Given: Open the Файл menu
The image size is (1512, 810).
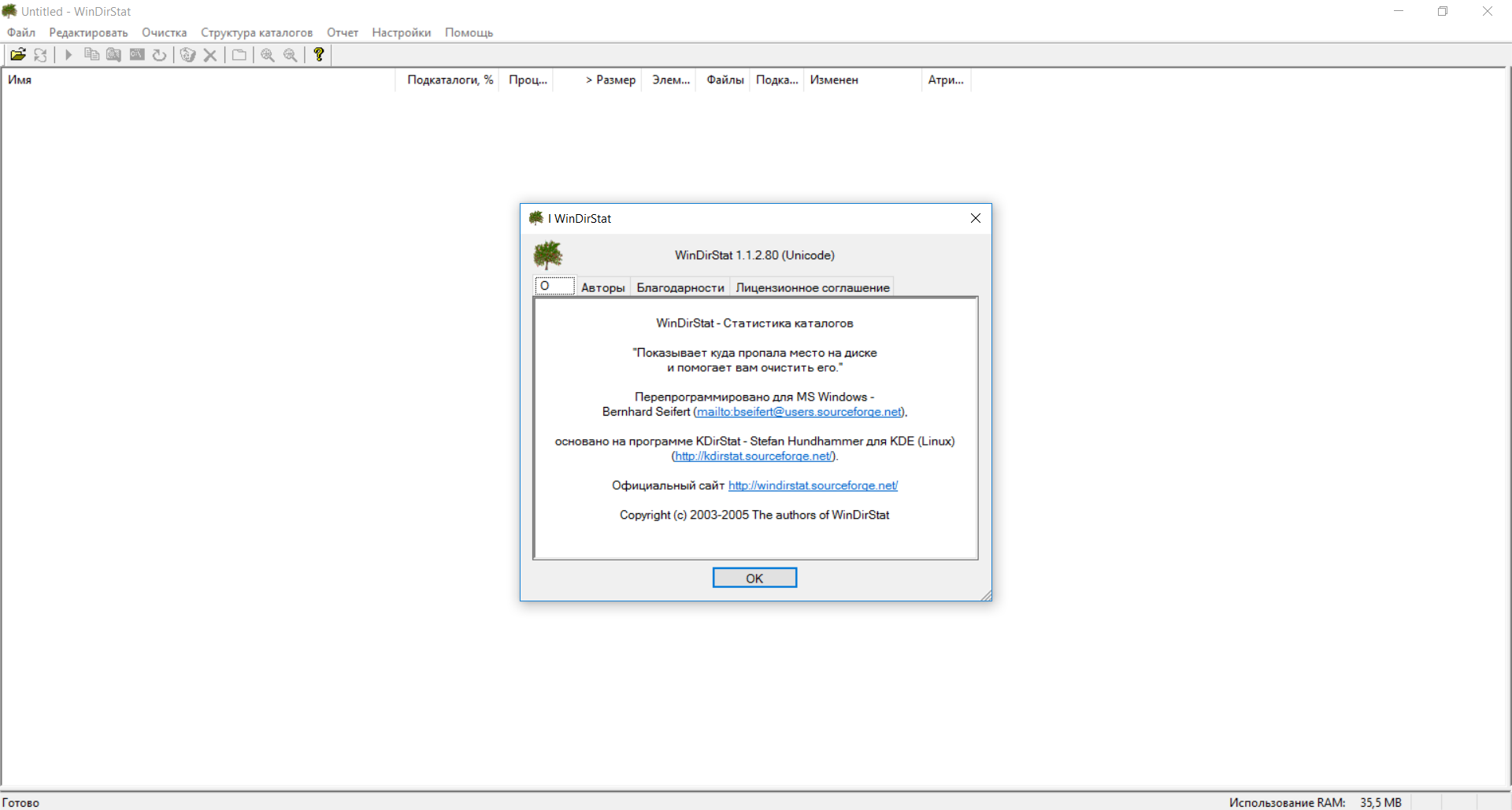Looking at the screenshot, I should pos(21,32).
